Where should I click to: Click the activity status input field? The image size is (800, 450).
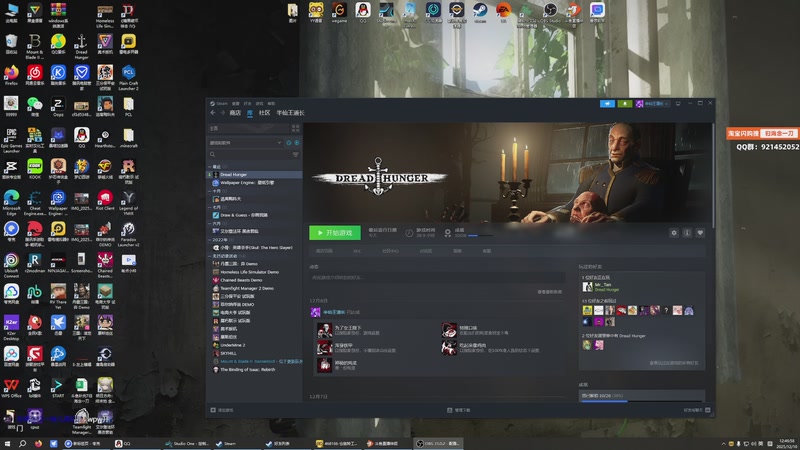click(x=437, y=278)
